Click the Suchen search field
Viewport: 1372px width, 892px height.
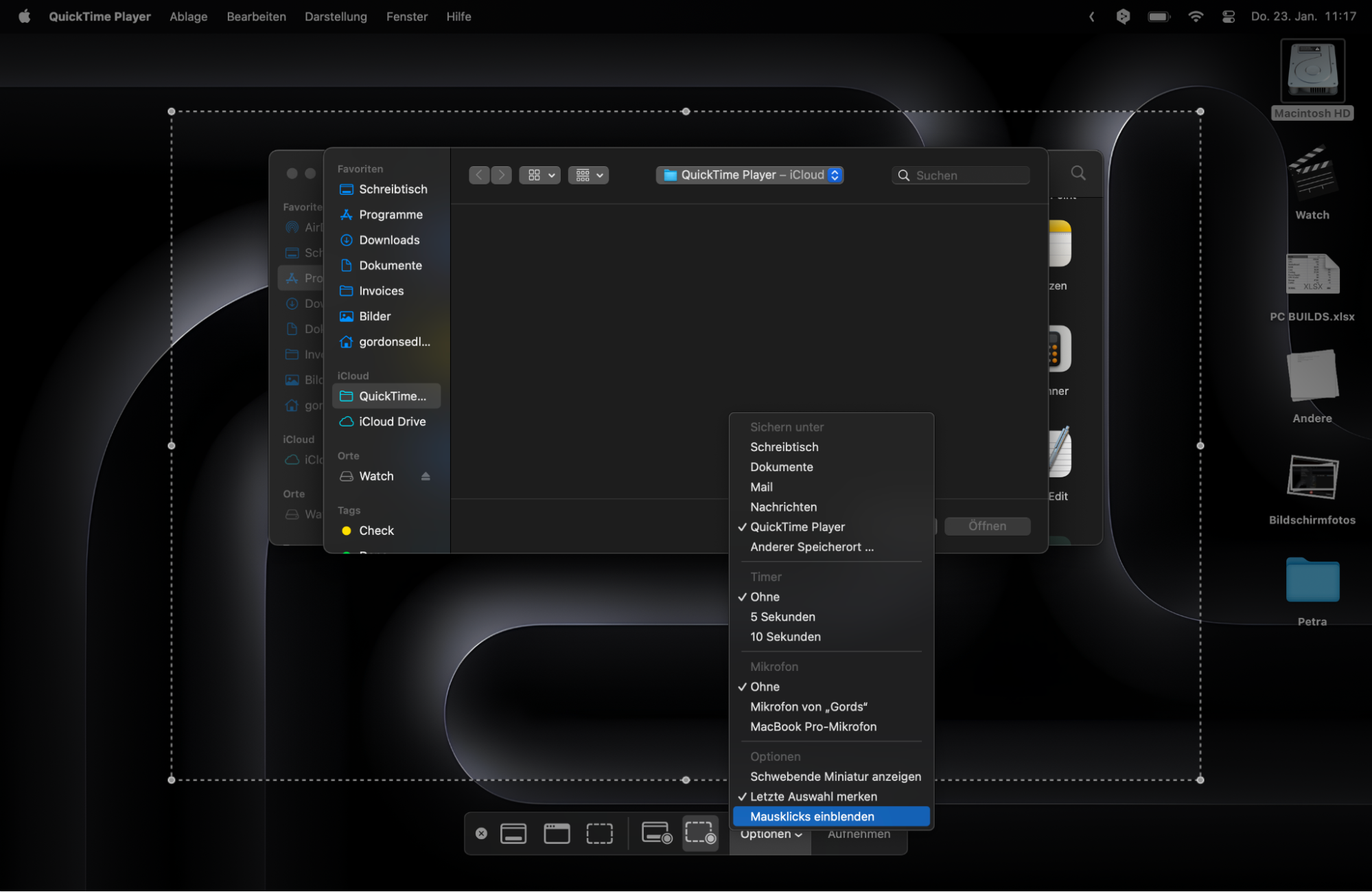pyautogui.click(x=961, y=175)
